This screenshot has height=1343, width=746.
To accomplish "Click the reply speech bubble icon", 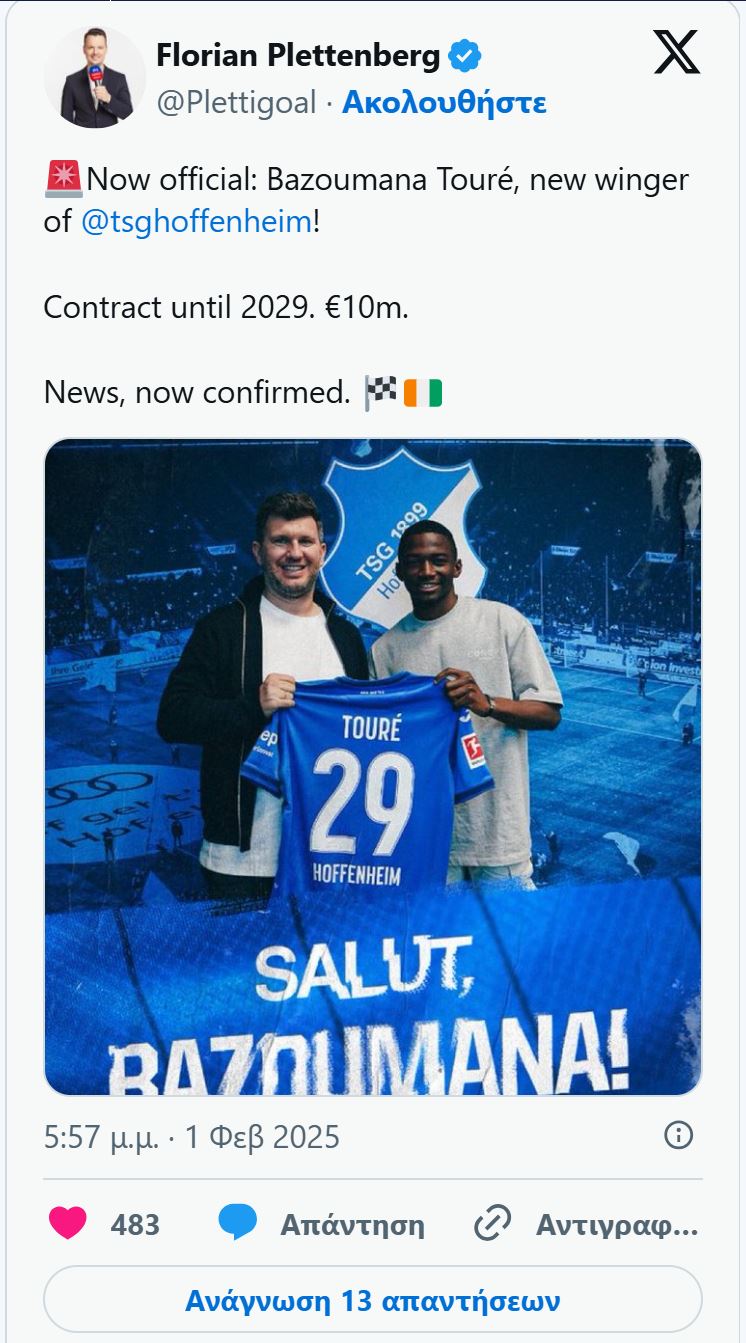I will 238,1224.
